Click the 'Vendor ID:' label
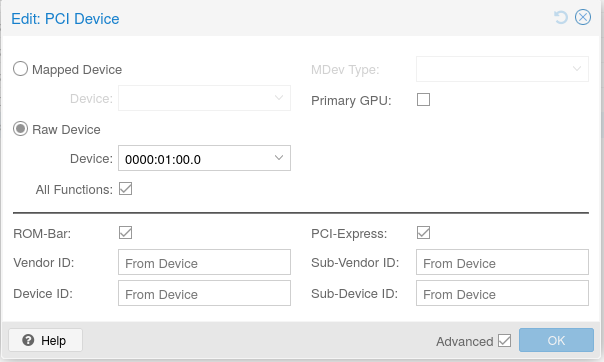The height and width of the screenshot is (362, 604). (x=44, y=263)
